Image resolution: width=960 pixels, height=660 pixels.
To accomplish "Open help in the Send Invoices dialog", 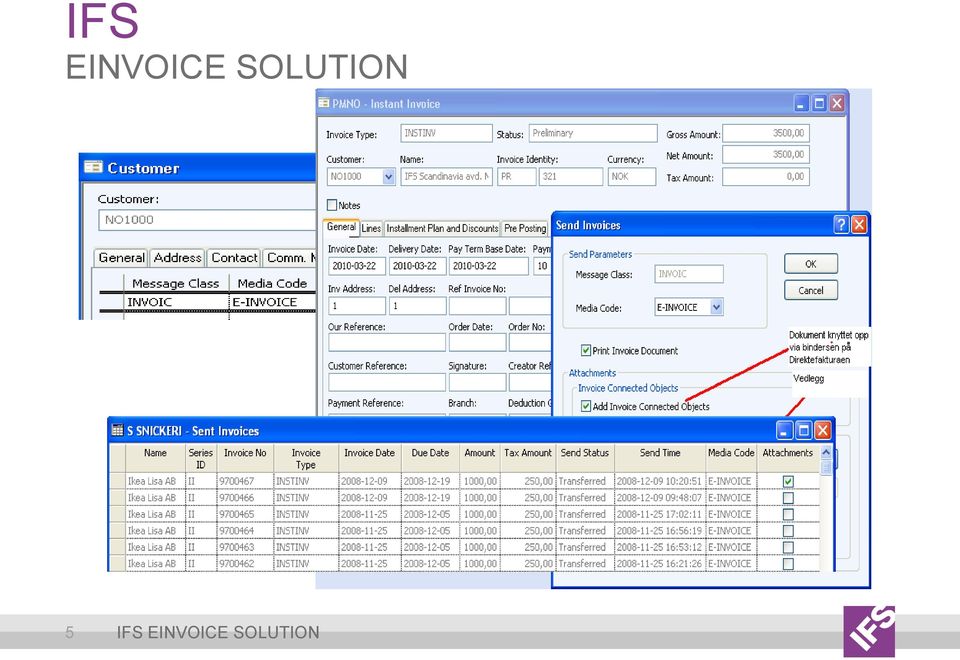I will pos(841,225).
